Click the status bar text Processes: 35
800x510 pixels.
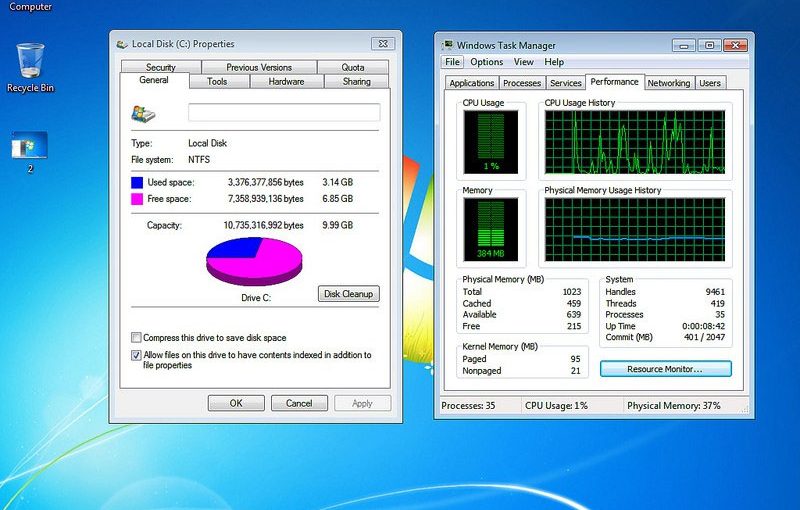pyautogui.click(x=468, y=406)
